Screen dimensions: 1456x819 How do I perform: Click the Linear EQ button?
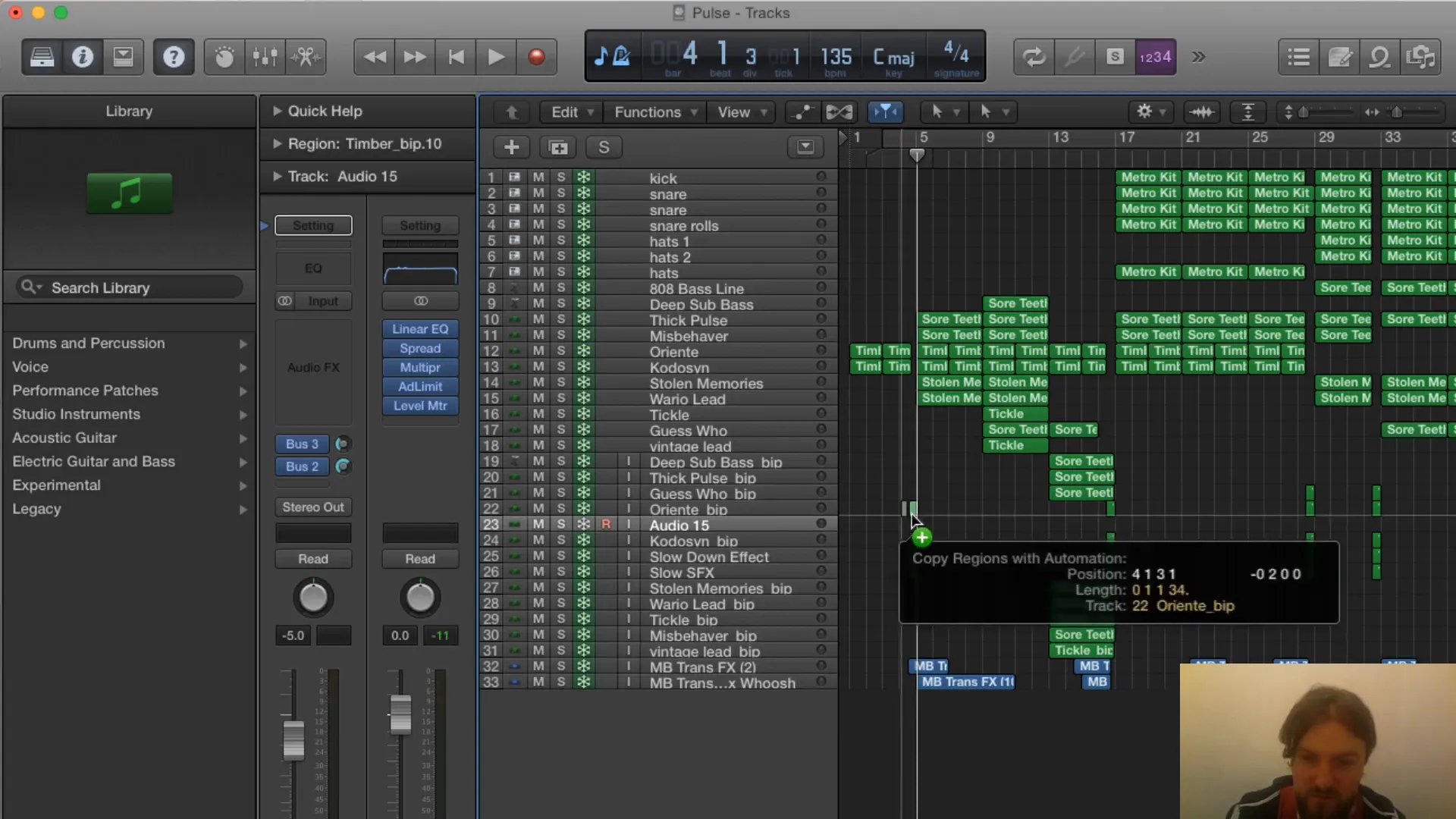[x=419, y=329]
